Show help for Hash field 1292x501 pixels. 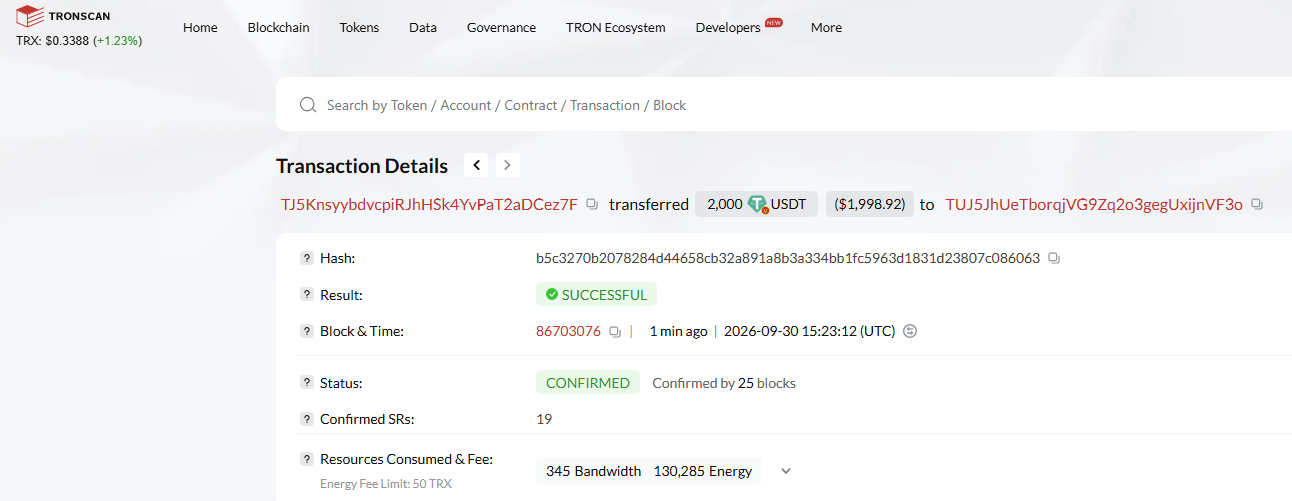pos(307,258)
